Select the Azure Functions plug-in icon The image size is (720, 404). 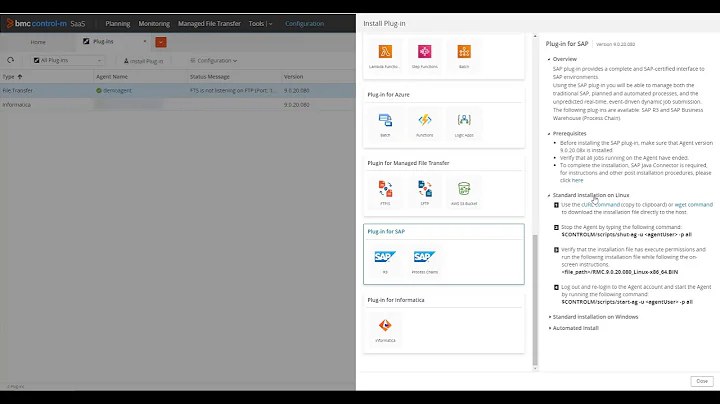point(424,120)
